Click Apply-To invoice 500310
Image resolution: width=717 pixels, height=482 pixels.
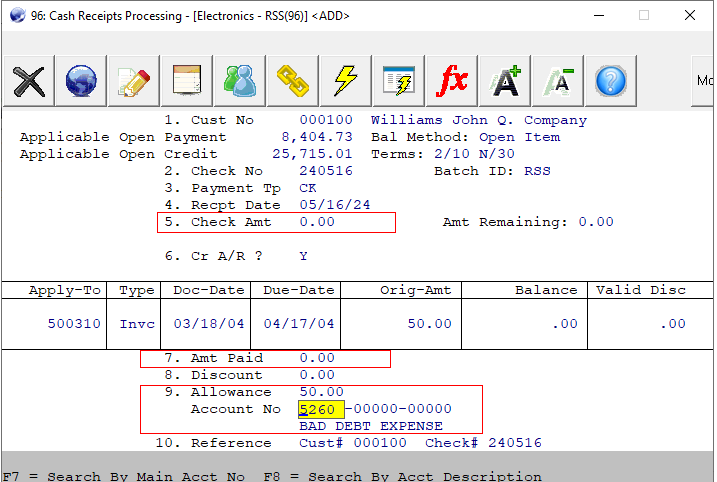pyautogui.click(x=74, y=324)
